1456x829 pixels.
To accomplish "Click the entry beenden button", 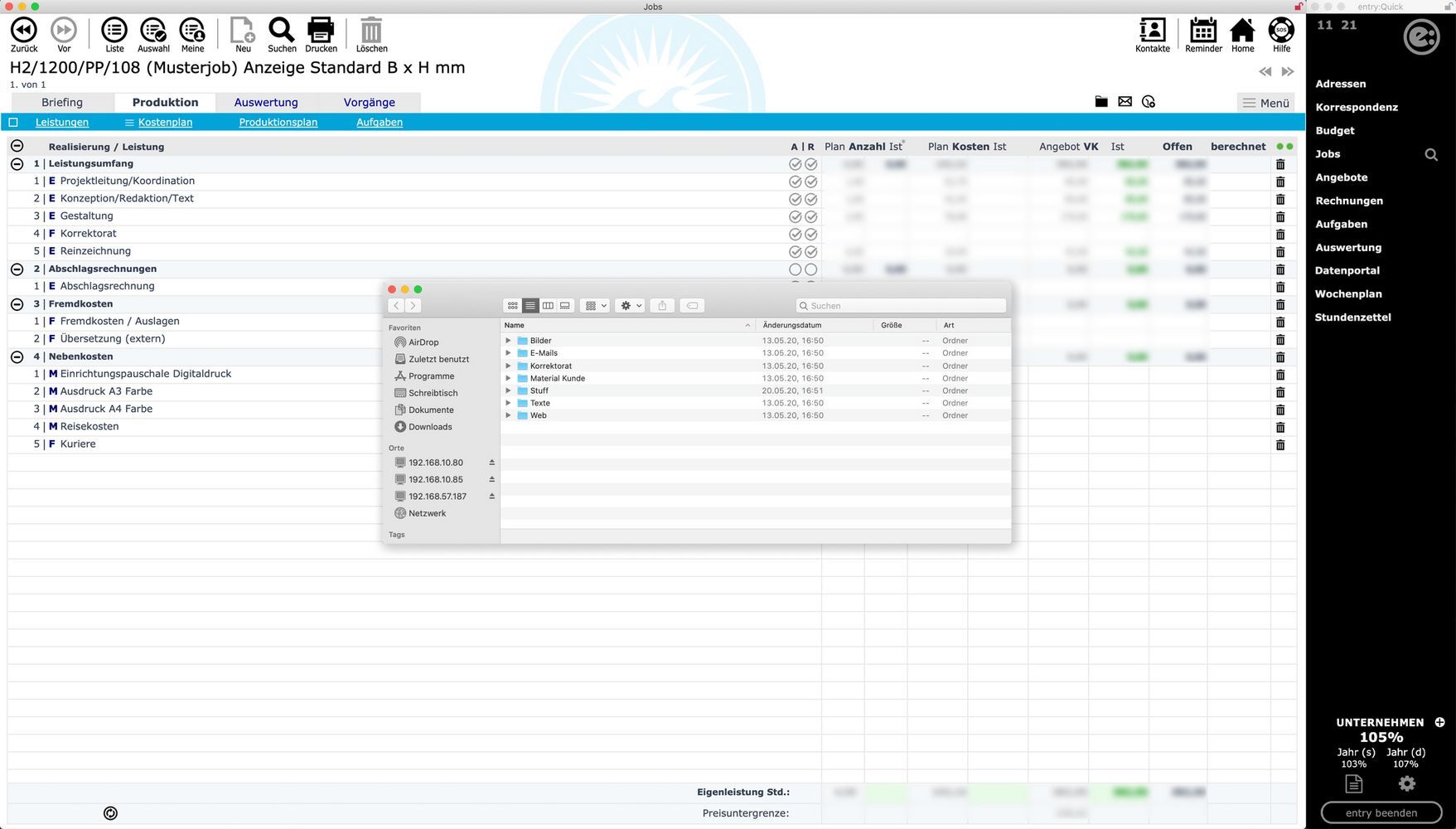I will [1381, 812].
